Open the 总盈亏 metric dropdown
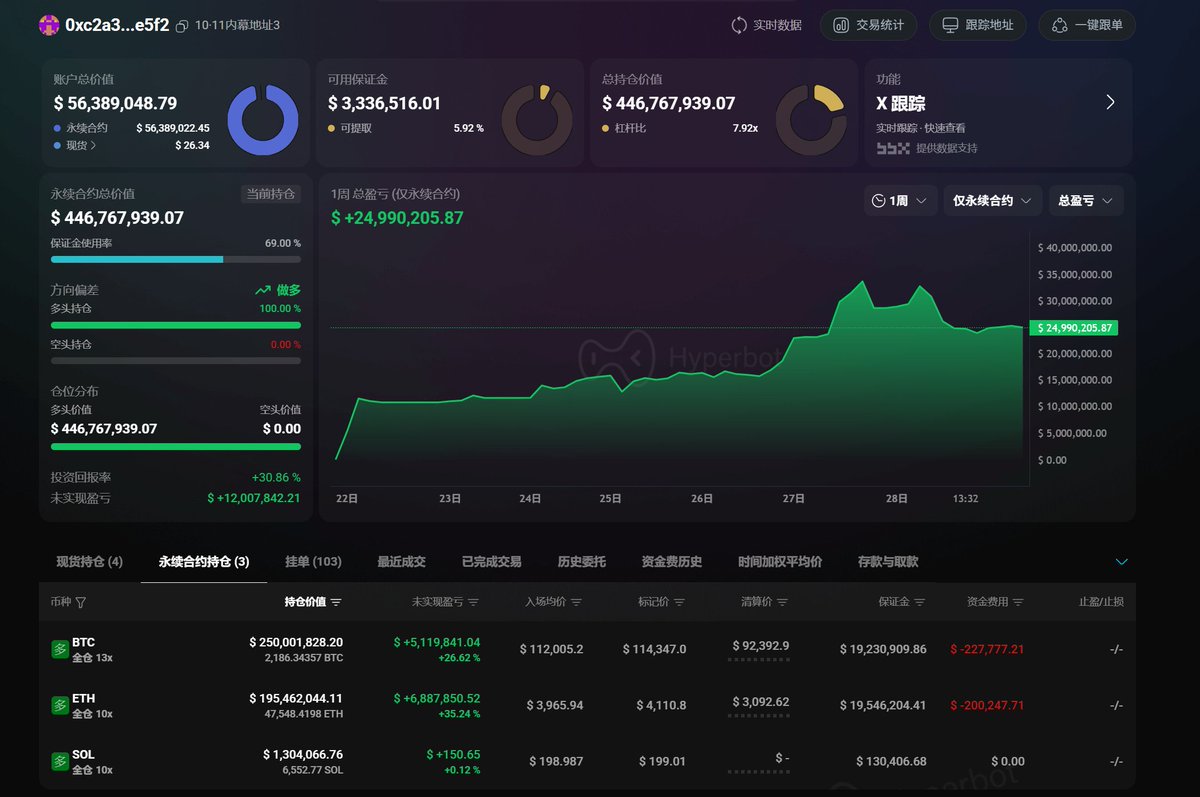 pos(1086,201)
